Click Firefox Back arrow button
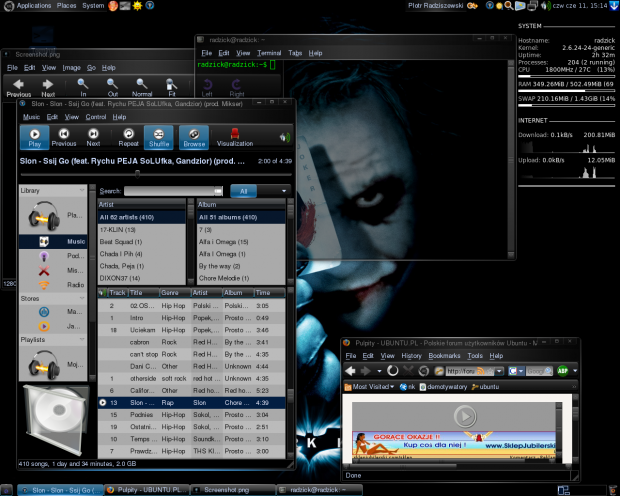 click(350, 371)
